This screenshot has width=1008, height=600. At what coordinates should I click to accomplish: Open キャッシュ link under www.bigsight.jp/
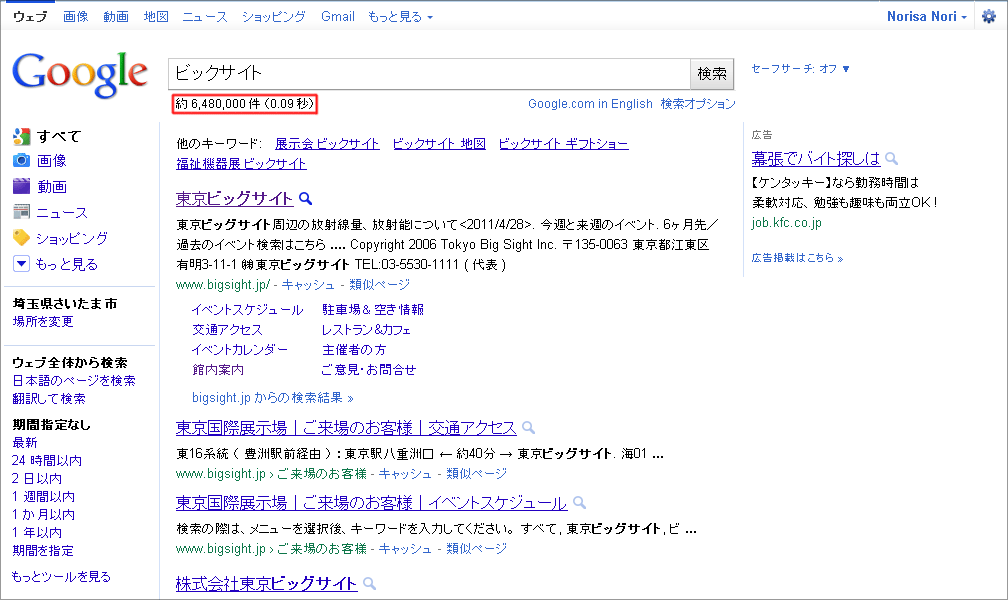308,284
